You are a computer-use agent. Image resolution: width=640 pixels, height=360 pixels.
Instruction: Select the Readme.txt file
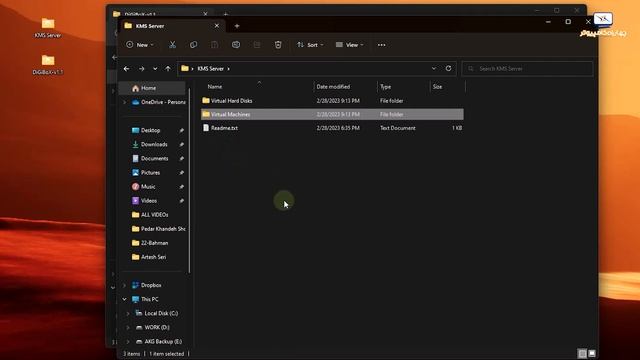point(332,128)
